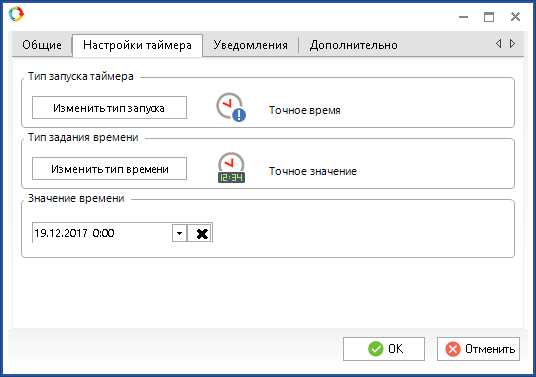Open the Уведомления tab
Screen dimensions: 536x377
coord(250,45)
